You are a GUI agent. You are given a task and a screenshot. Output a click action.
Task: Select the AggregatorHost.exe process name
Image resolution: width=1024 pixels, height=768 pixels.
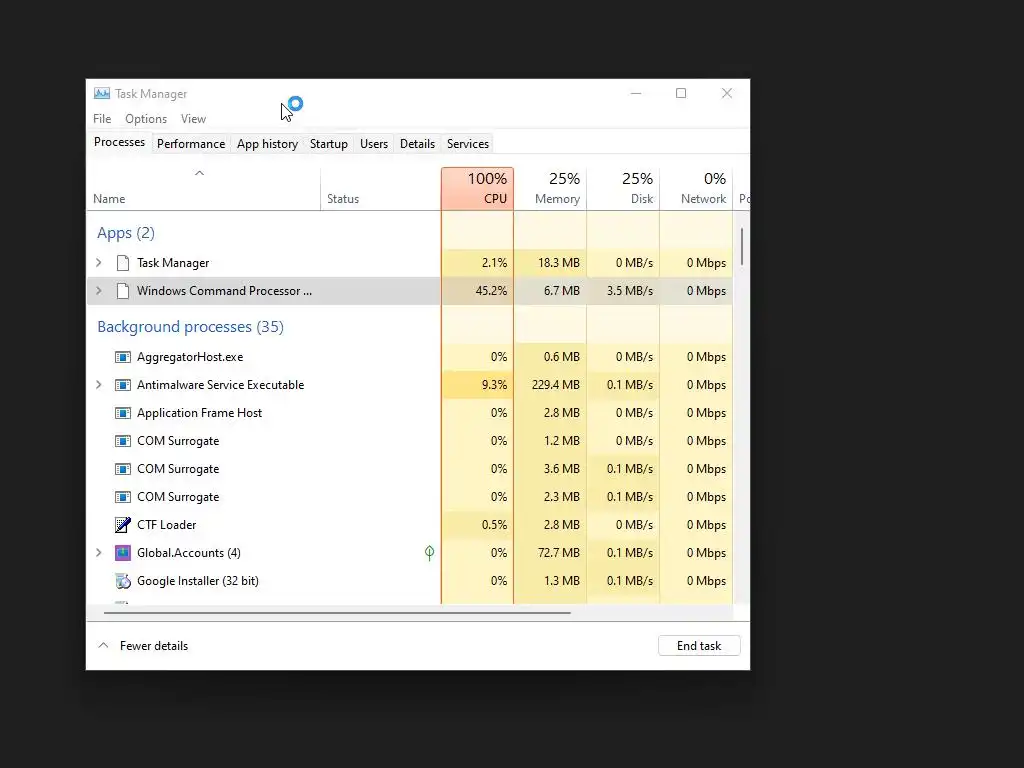[190, 357]
